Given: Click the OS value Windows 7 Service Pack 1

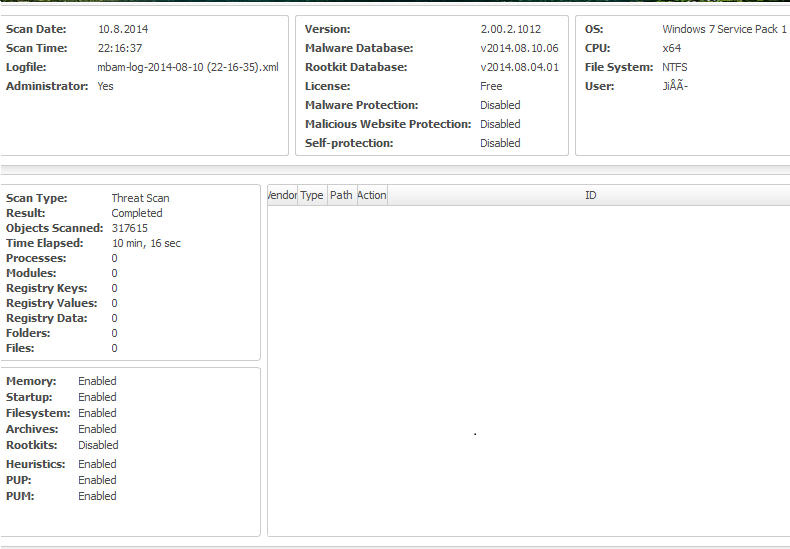Looking at the screenshot, I should pyautogui.click(x=724, y=29).
